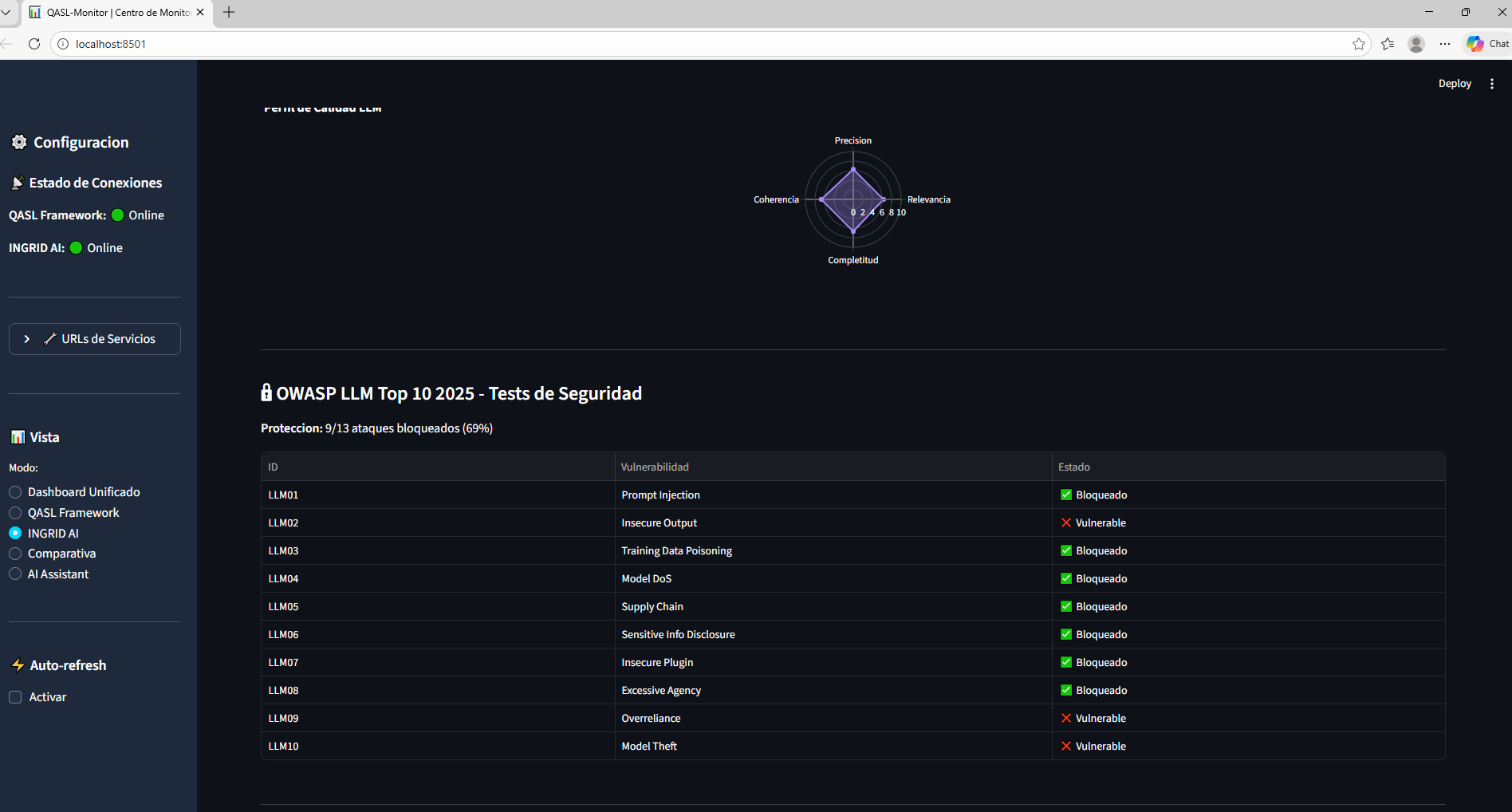Select the Comparativa radio button
The width and height of the screenshot is (1512, 812).
click(15, 553)
